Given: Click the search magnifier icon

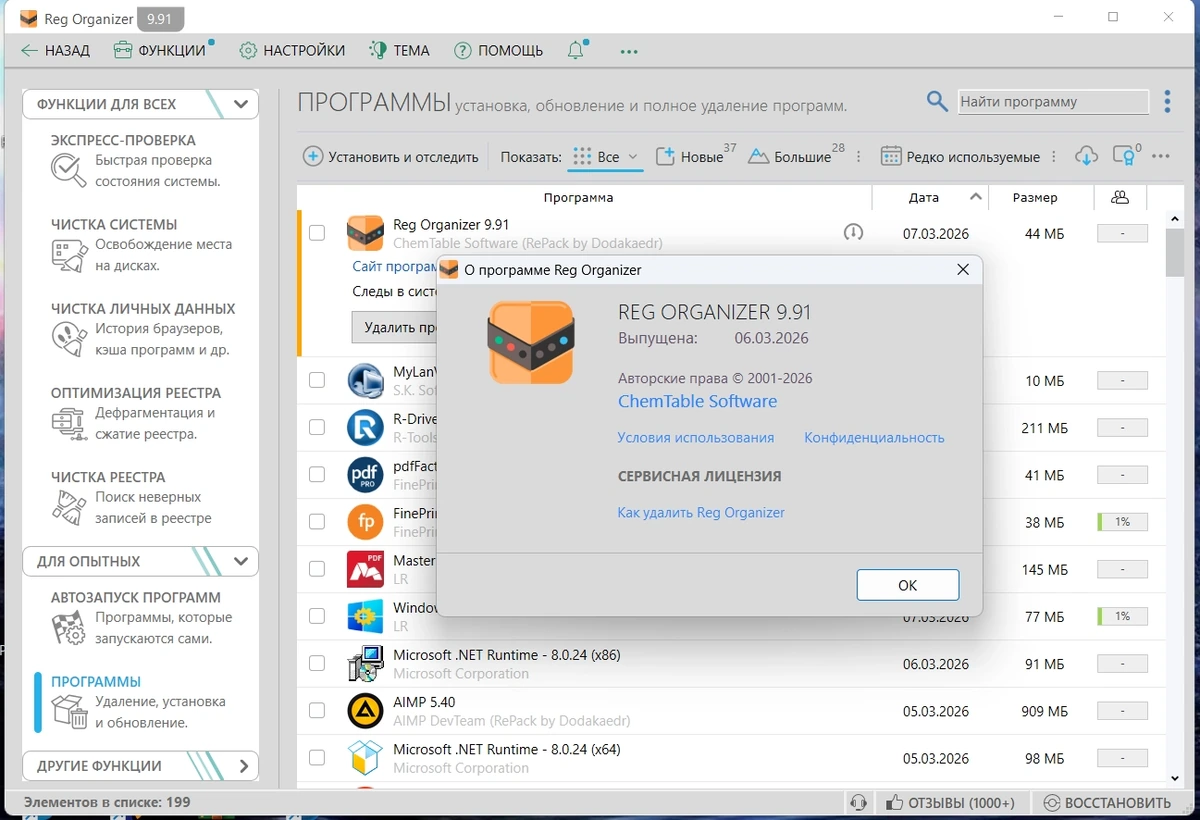Looking at the screenshot, I should click(x=937, y=101).
